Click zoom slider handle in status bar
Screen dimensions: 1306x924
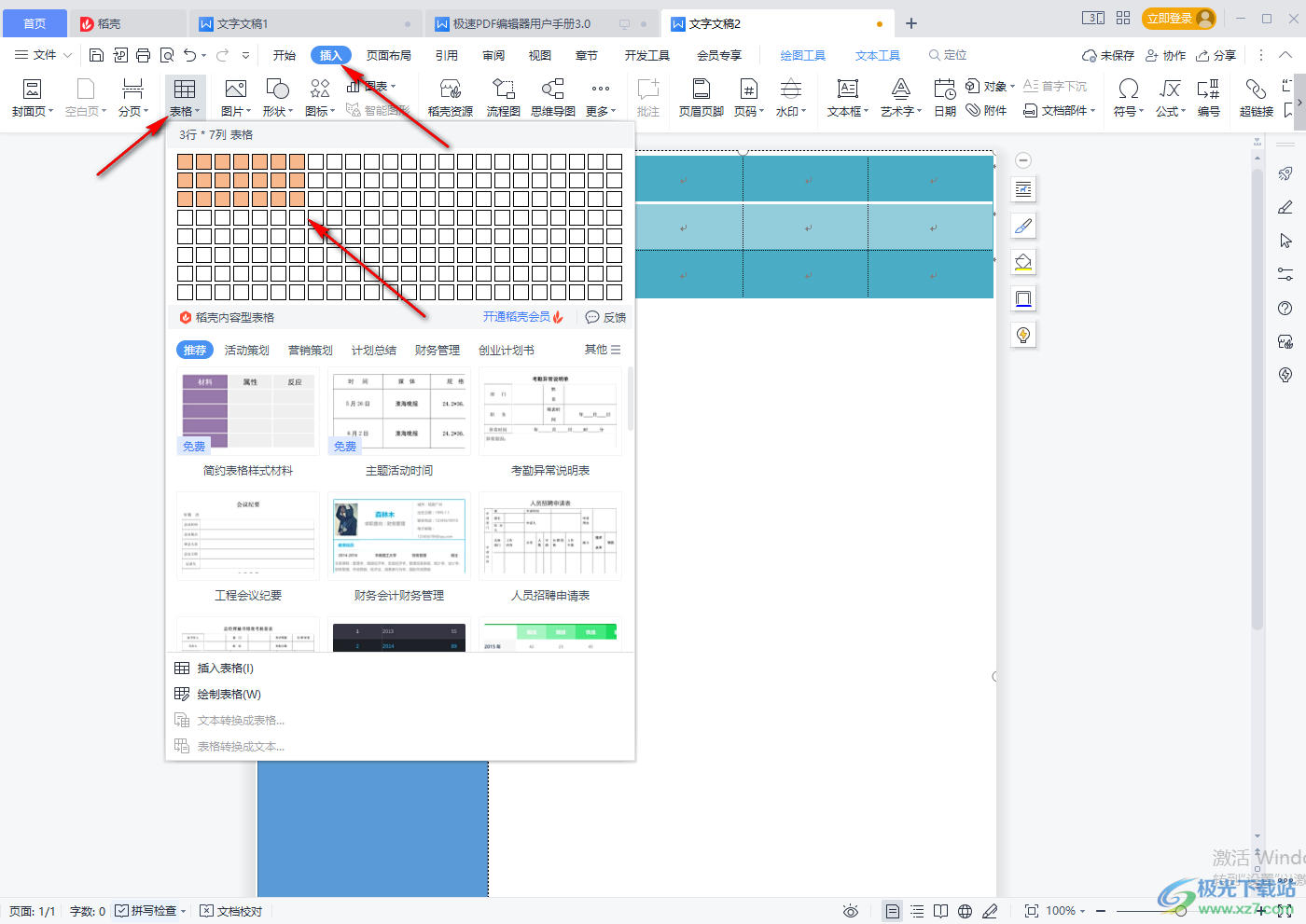[x=1181, y=911]
